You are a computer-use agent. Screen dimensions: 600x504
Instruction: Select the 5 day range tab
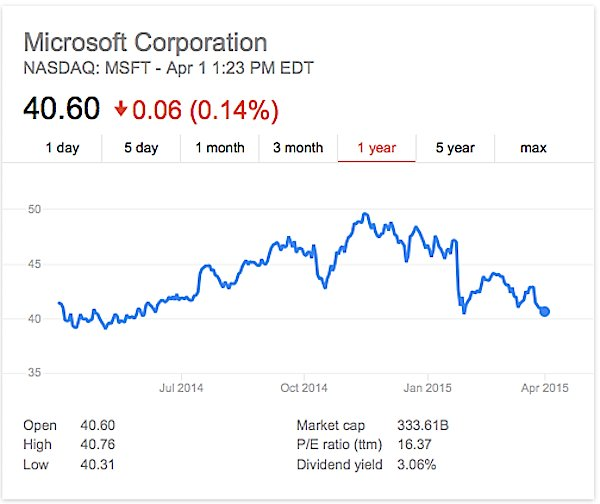tap(141, 148)
